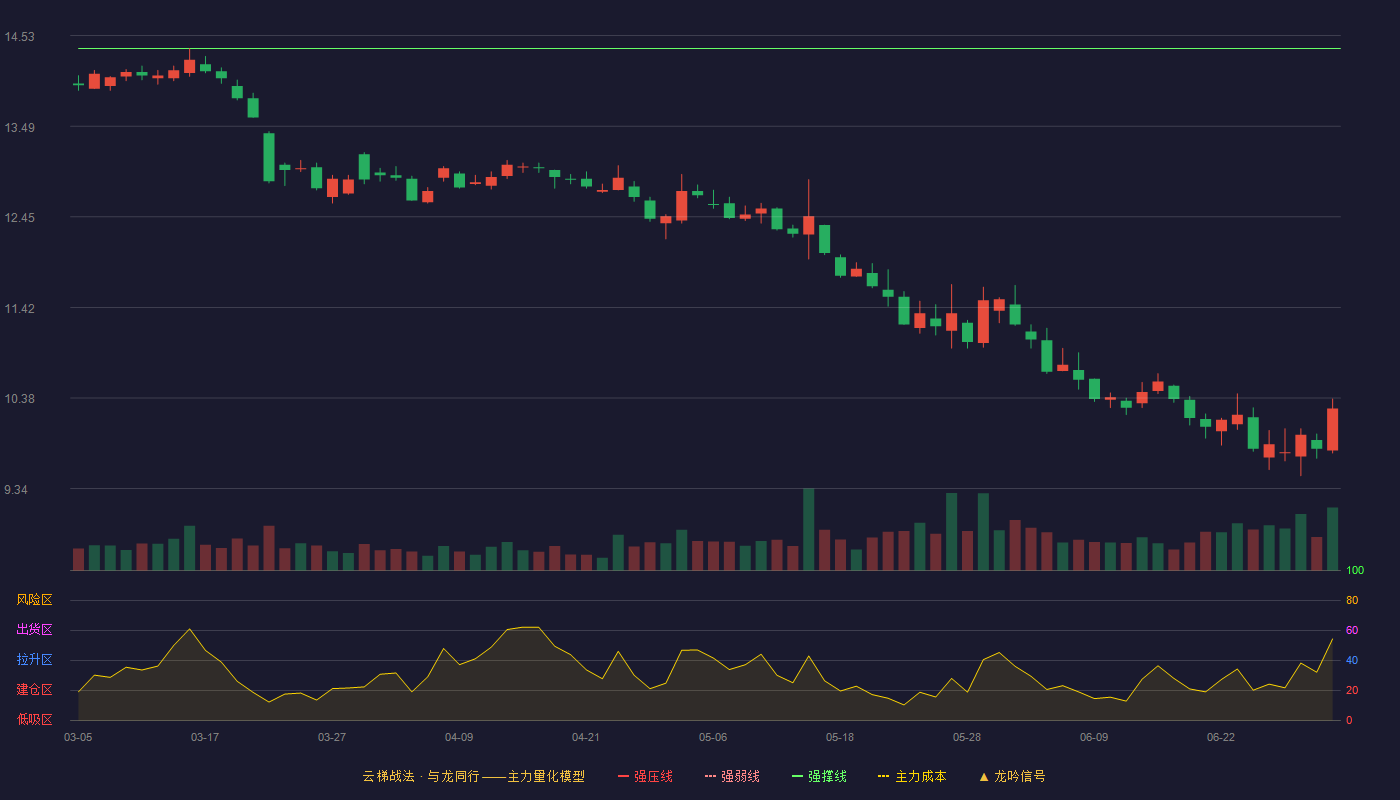The image size is (1400, 800).
Task: Toggle the 强撑线 legend series
Action: coord(819,776)
